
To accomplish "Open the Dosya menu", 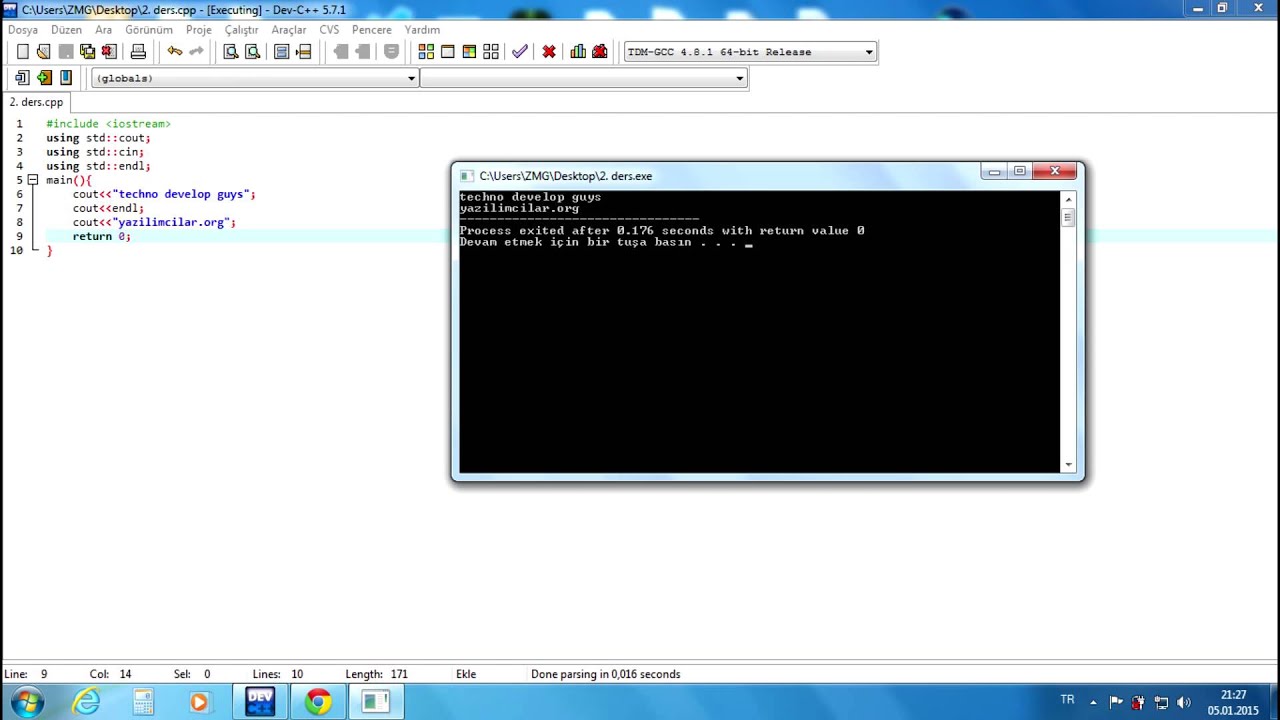I will (23, 30).
